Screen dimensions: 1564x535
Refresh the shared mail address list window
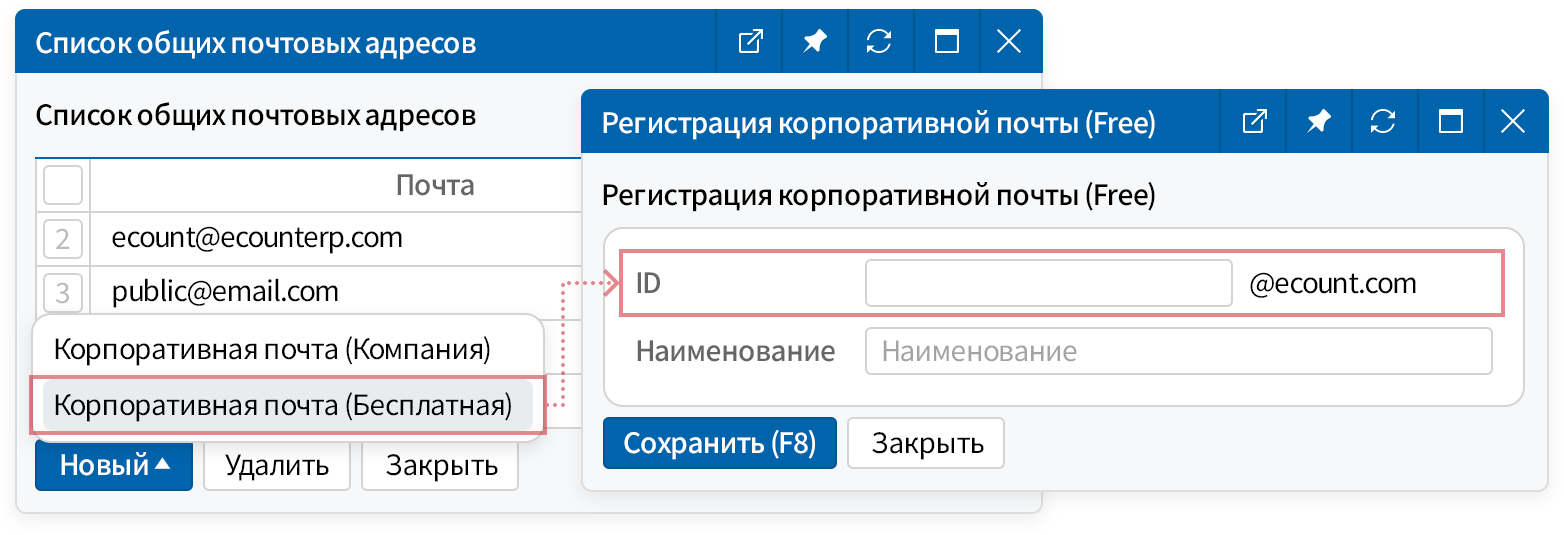pyautogui.click(x=879, y=42)
